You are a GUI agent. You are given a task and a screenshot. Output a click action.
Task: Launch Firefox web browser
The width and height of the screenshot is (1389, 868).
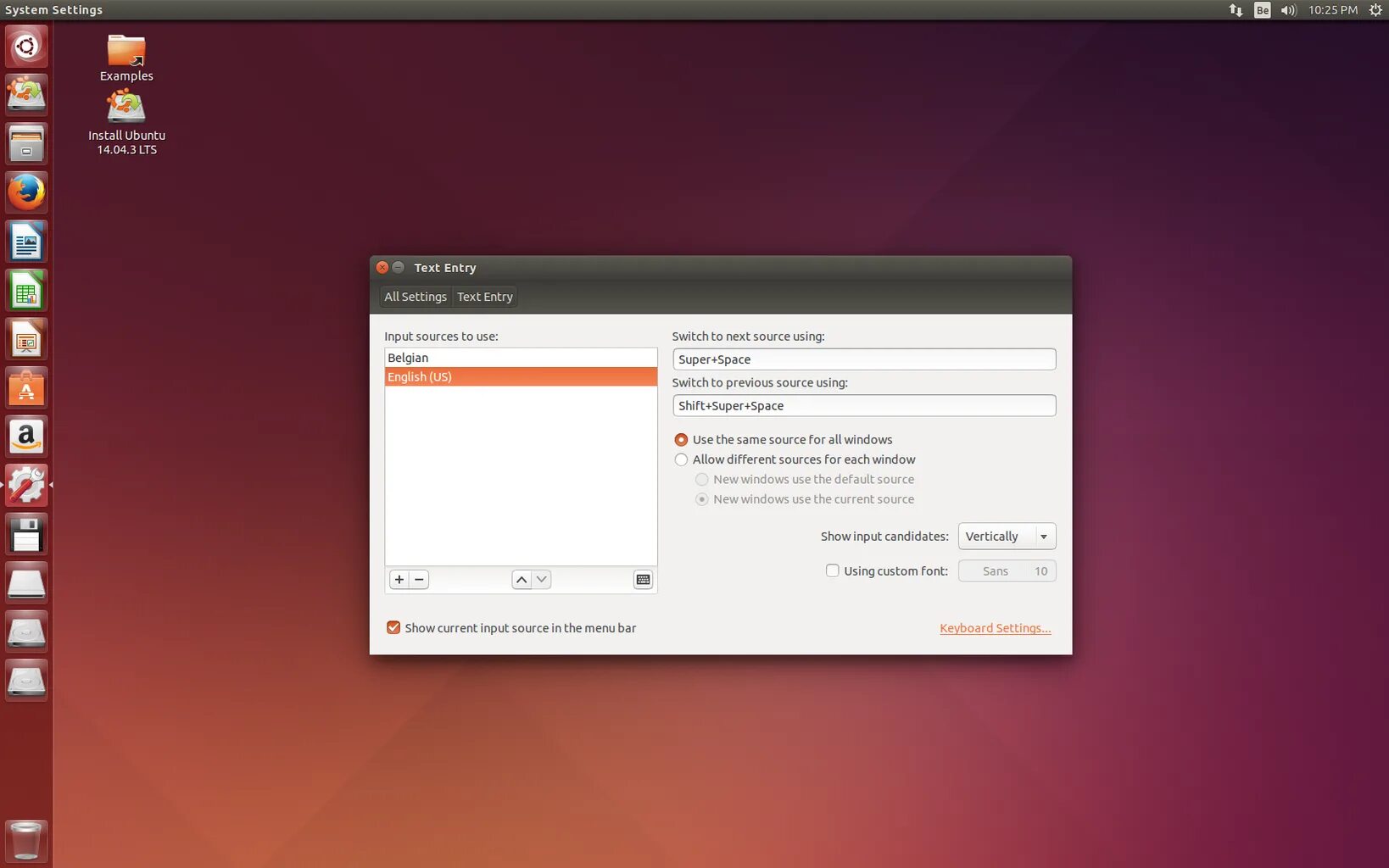pos(26,192)
